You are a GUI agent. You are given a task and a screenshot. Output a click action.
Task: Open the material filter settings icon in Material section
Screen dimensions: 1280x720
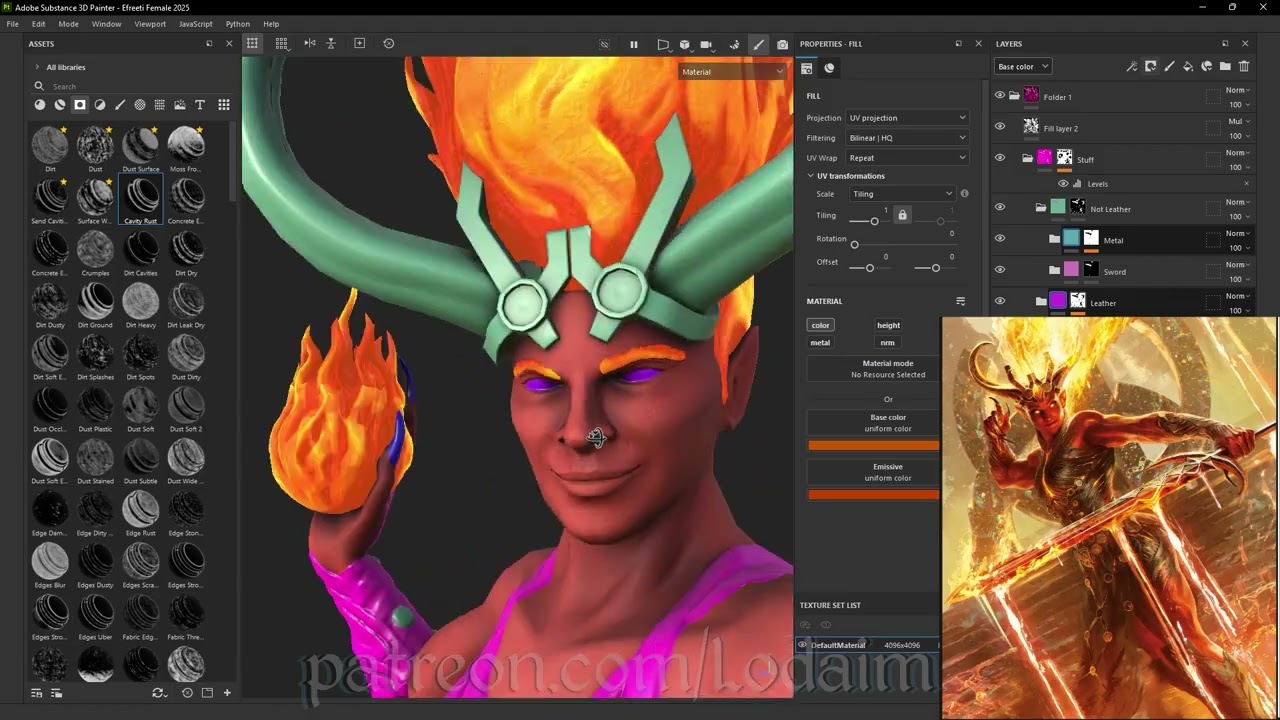tap(960, 301)
